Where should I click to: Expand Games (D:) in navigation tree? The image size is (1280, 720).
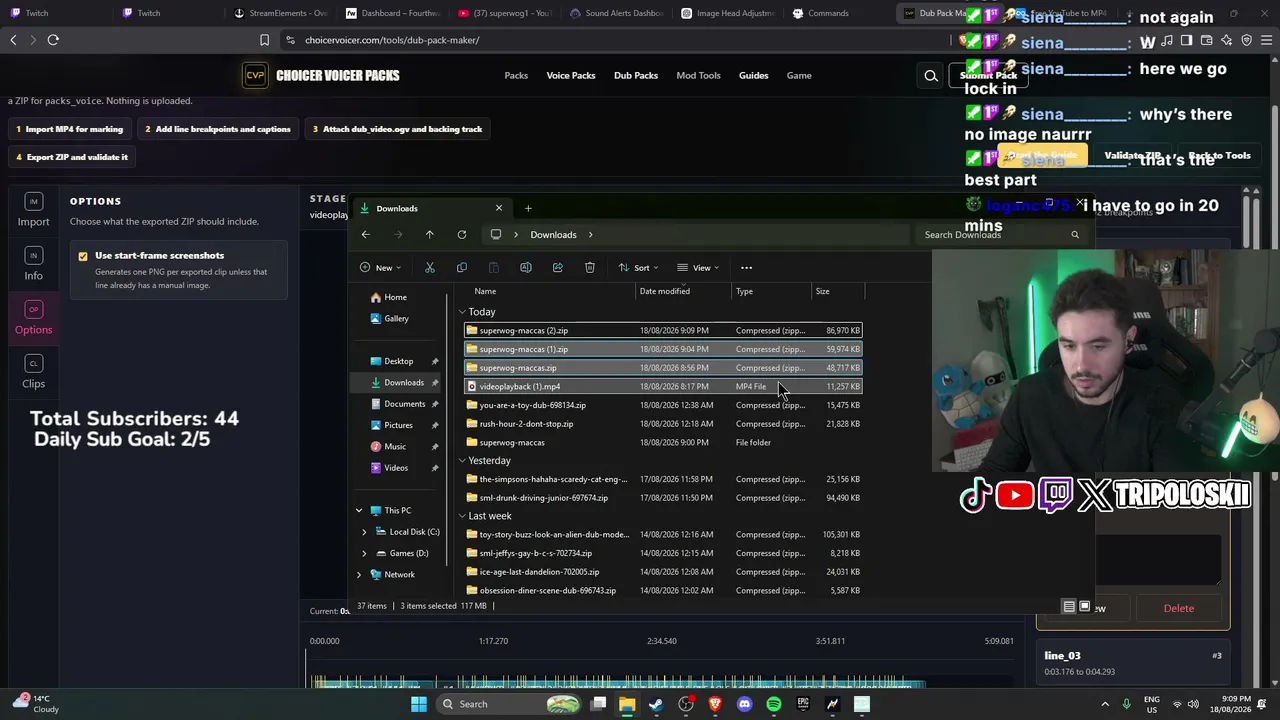[x=364, y=553]
